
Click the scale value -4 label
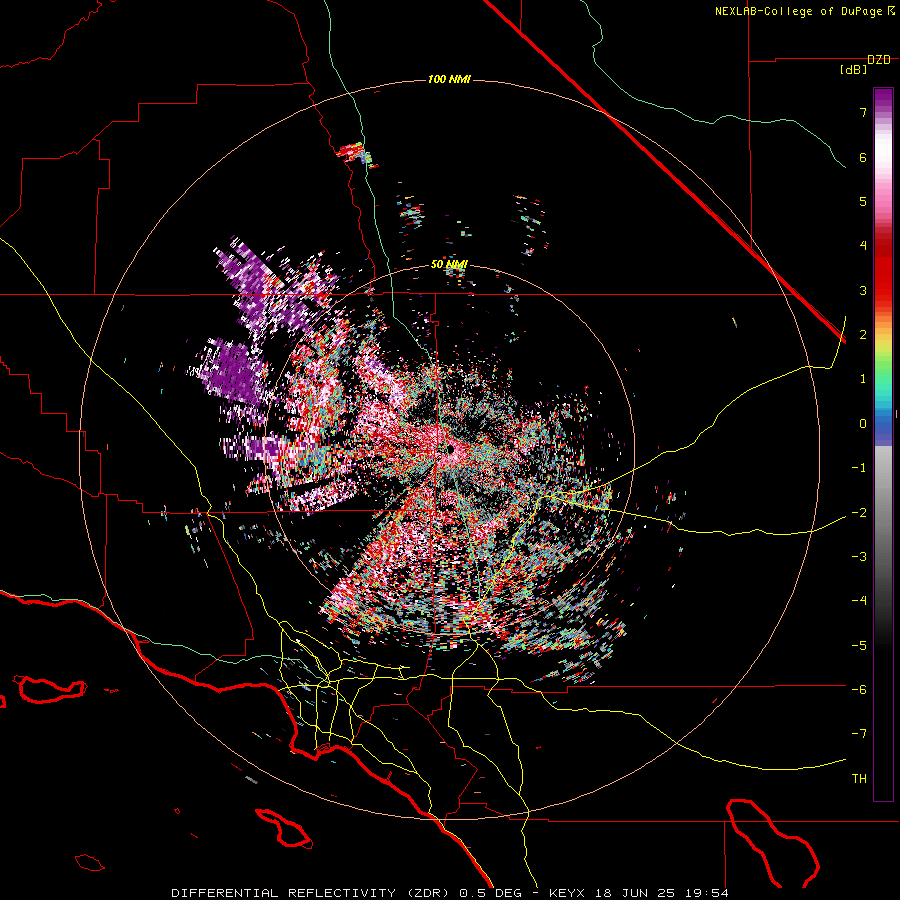point(859,601)
